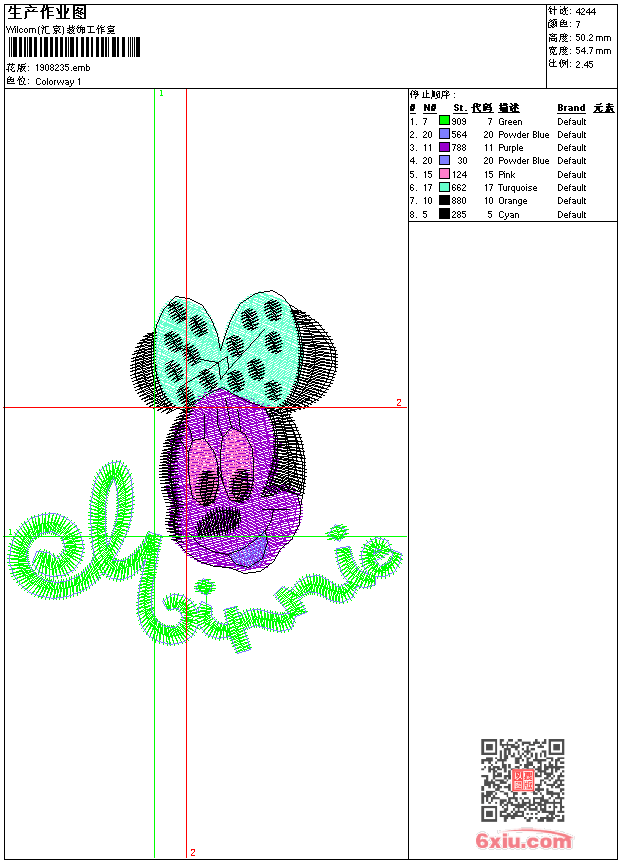Click the file name 1908235.emb
Image resolution: width=620 pixels, height=860 pixels.
63,68
